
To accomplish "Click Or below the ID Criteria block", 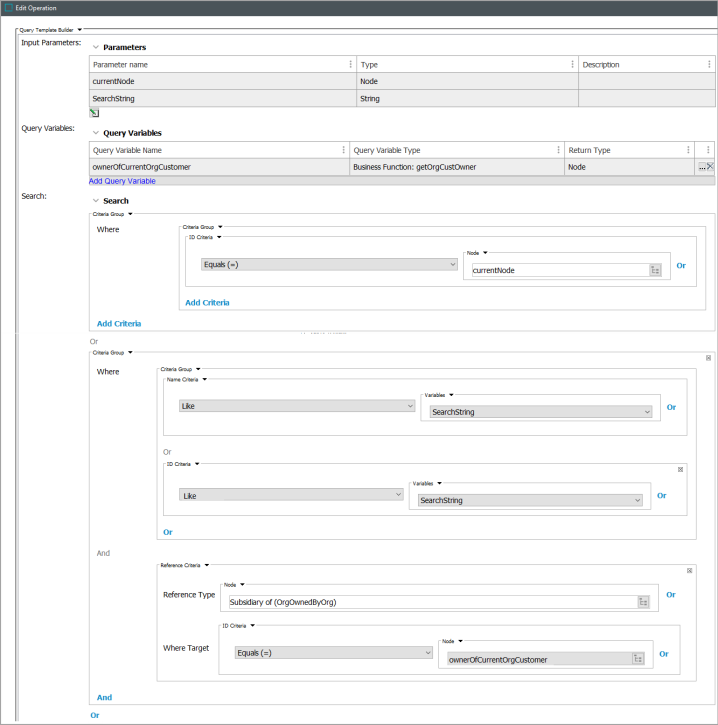I will pyautogui.click(x=168, y=532).
